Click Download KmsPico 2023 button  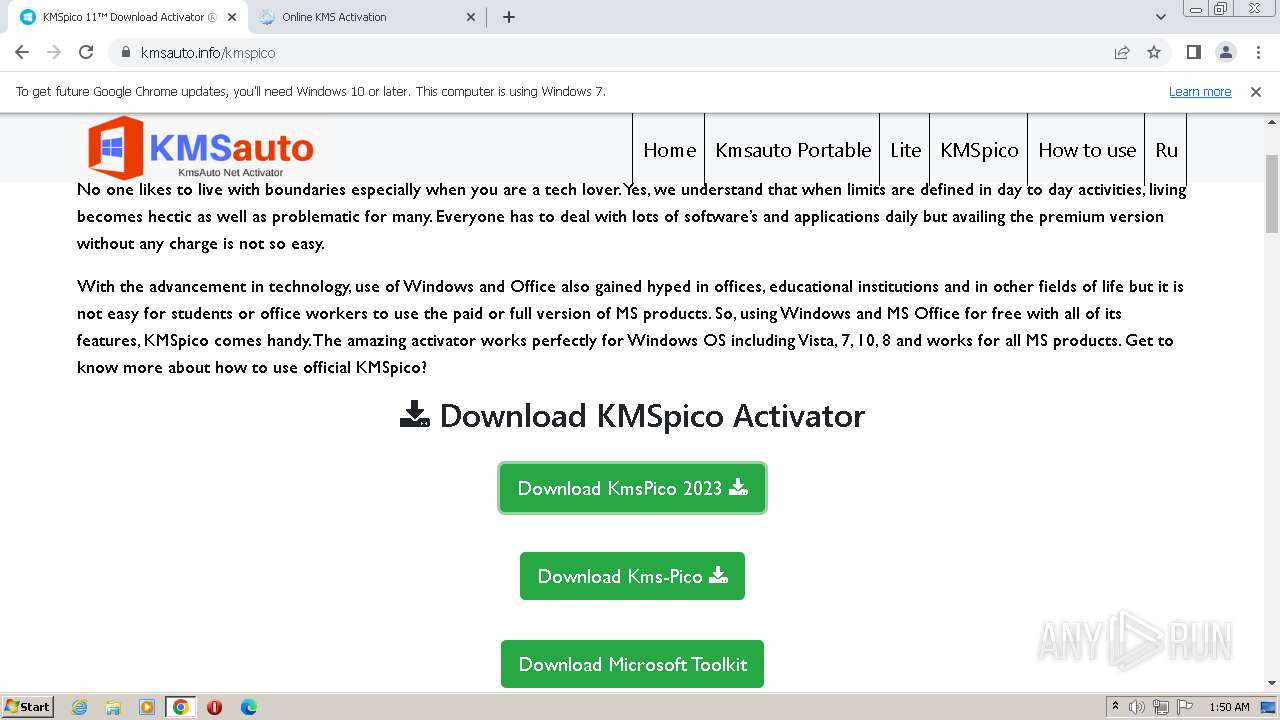[x=632, y=488]
